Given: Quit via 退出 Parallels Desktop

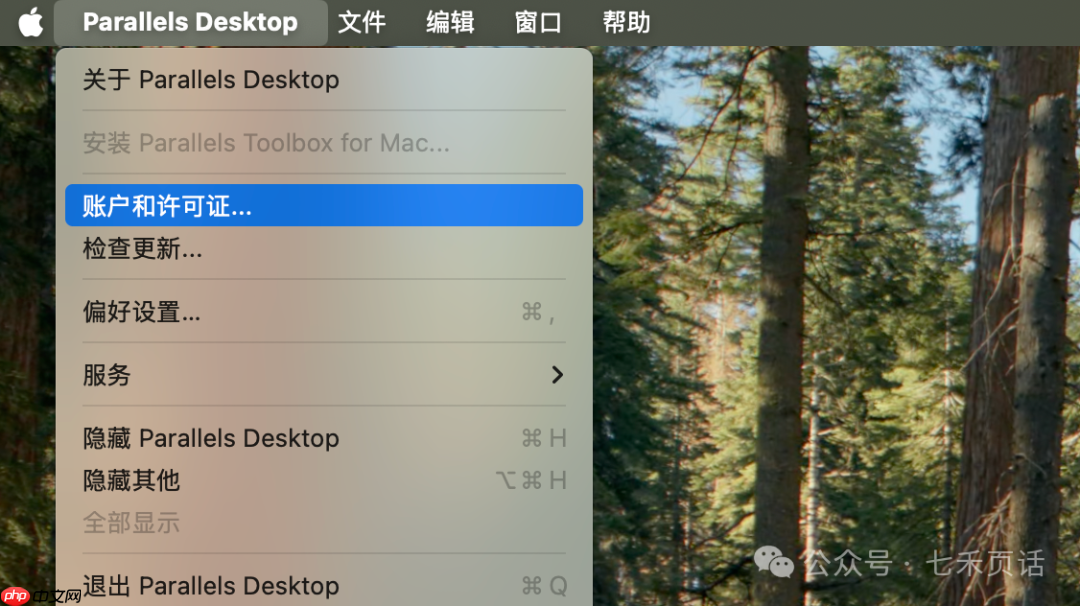Looking at the screenshot, I should [x=210, y=585].
